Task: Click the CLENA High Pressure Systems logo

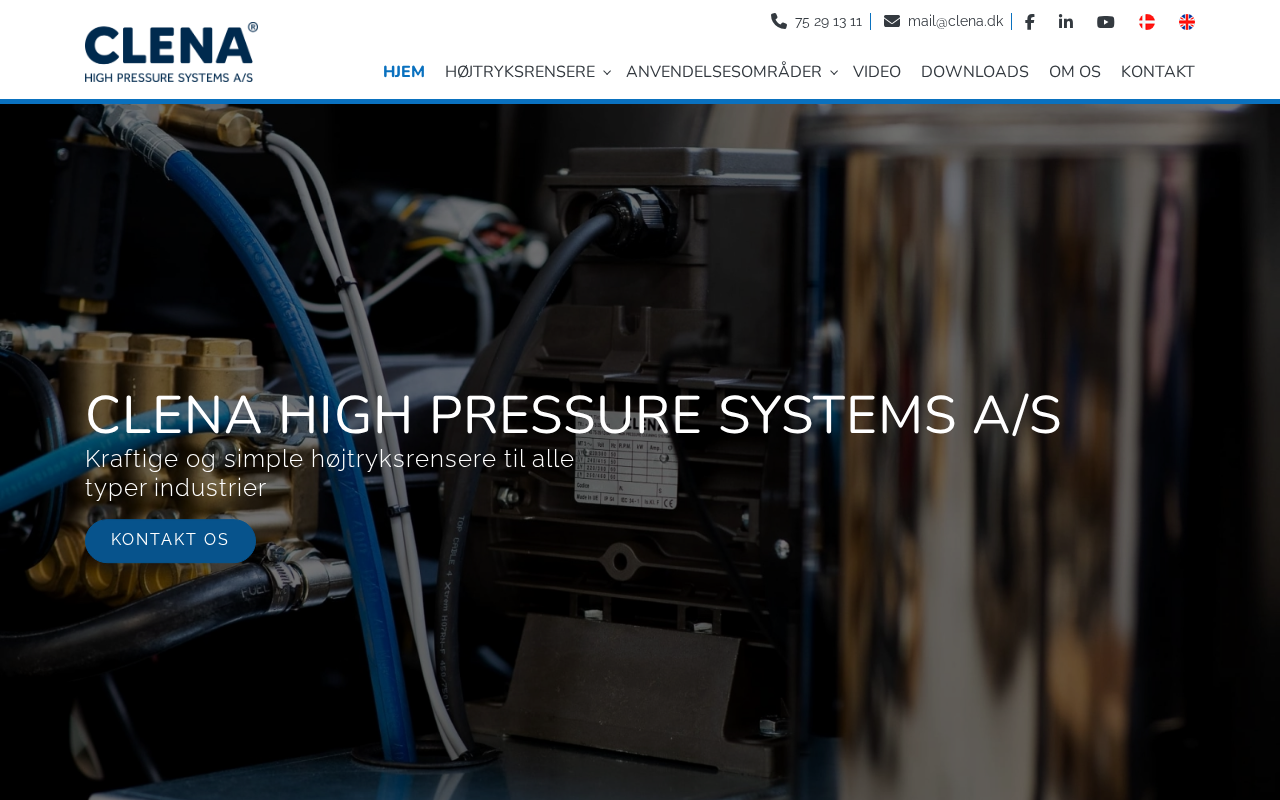Action: (x=171, y=53)
